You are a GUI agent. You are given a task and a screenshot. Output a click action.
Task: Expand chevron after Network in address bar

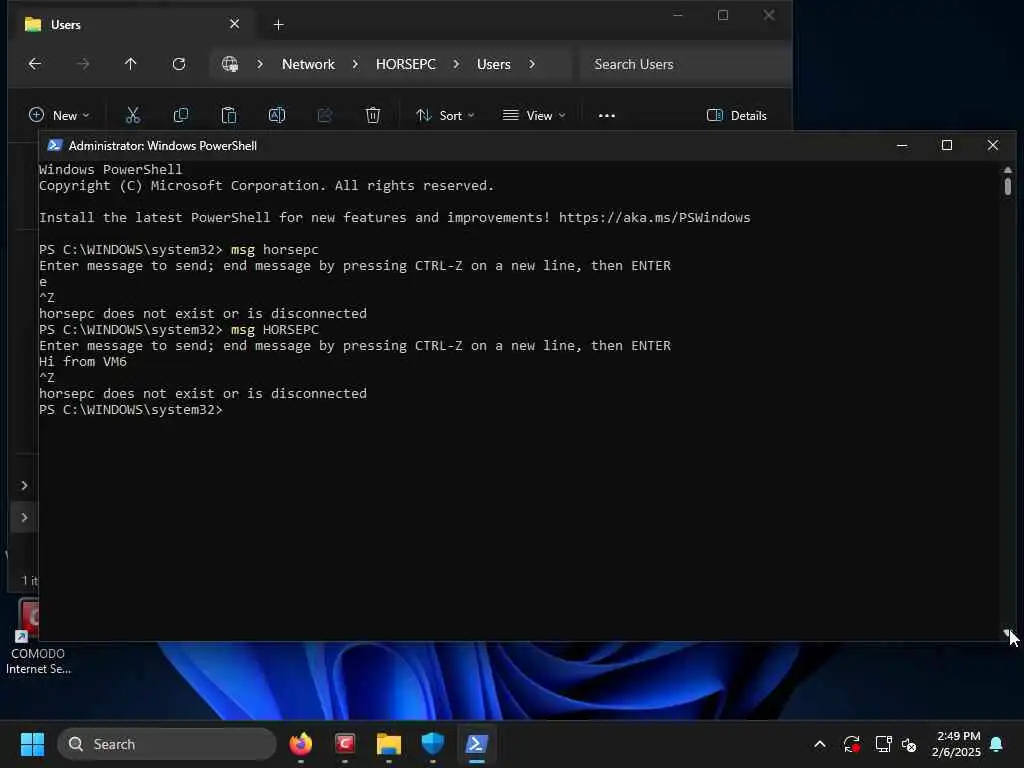[x=355, y=64]
